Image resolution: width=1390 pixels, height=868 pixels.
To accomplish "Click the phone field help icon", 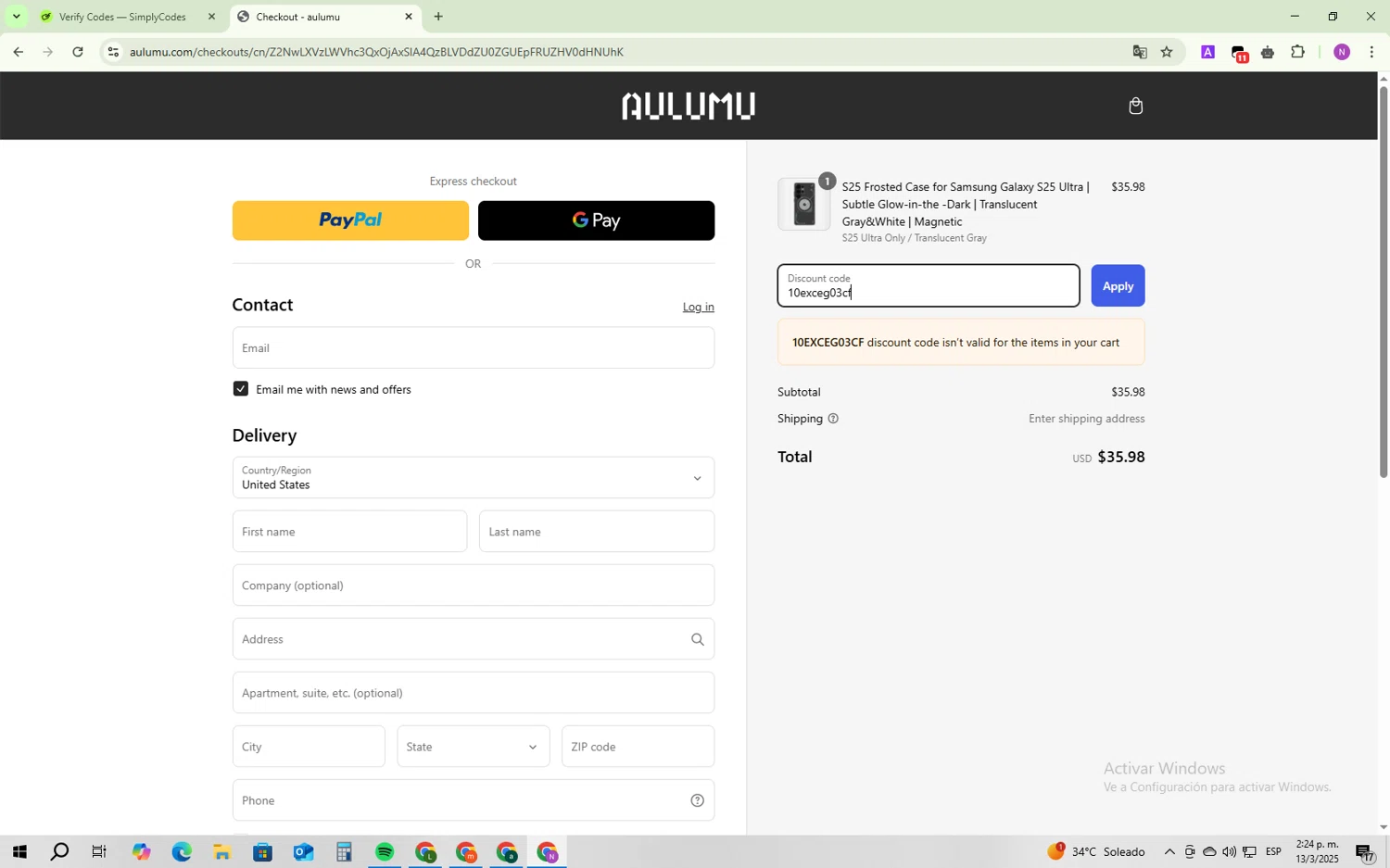I will click(697, 800).
